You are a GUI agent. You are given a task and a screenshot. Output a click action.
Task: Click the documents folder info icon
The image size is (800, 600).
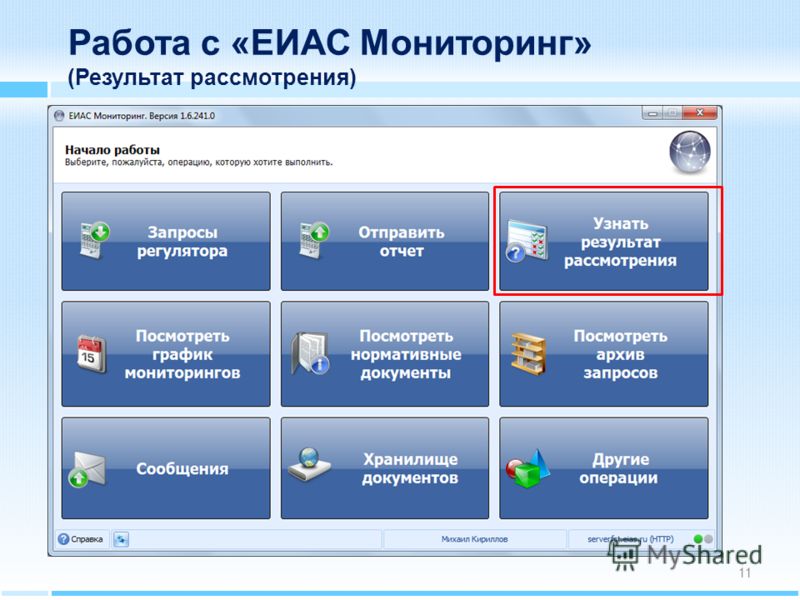[x=310, y=353]
